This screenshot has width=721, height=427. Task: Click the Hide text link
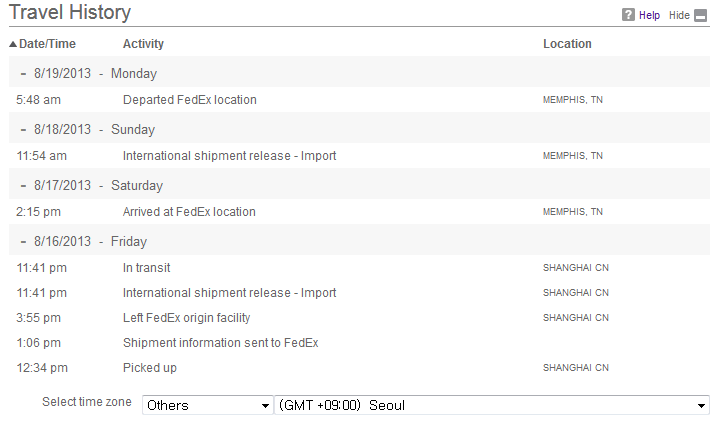679,15
